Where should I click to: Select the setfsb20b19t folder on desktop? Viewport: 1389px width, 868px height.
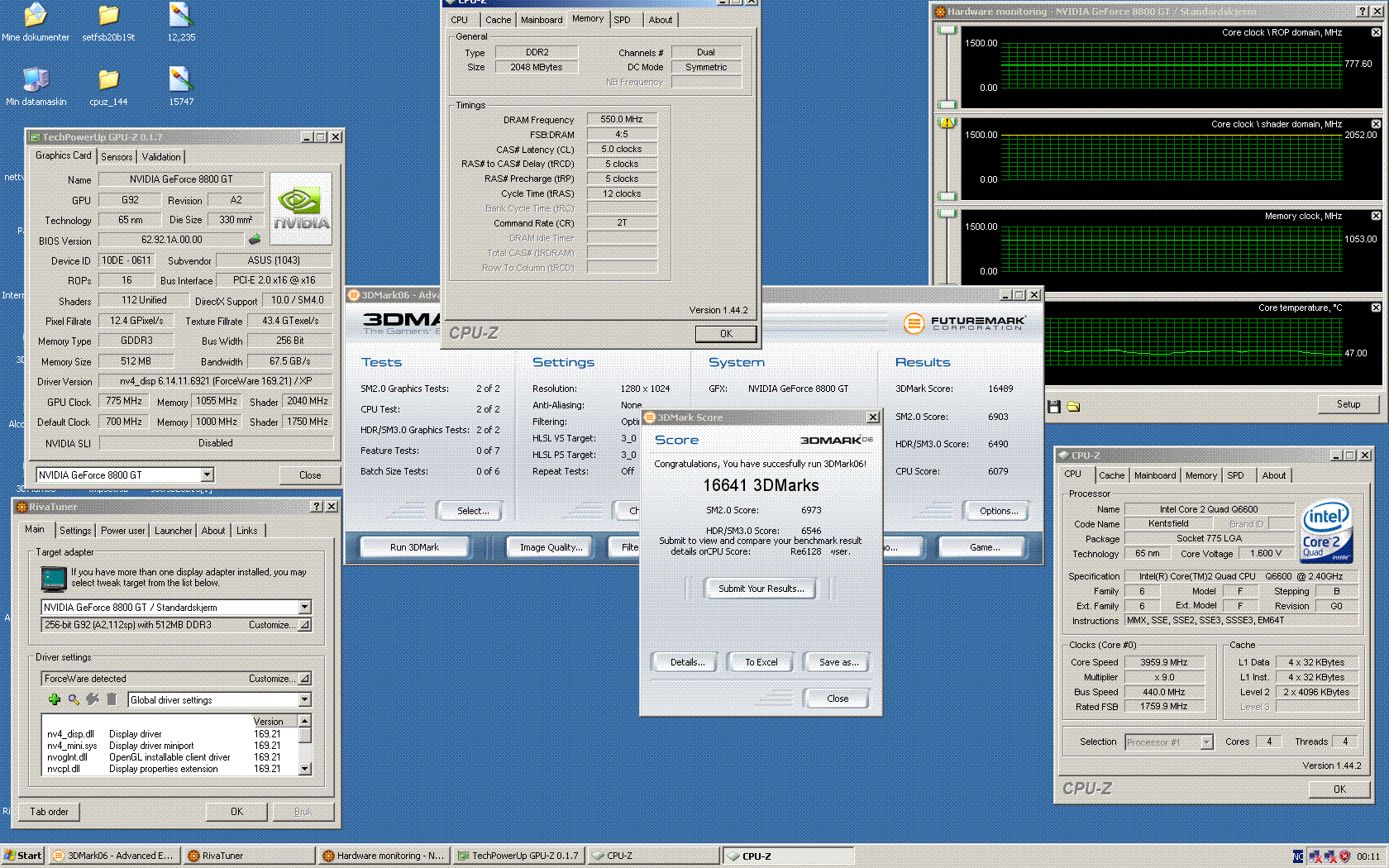[x=108, y=22]
